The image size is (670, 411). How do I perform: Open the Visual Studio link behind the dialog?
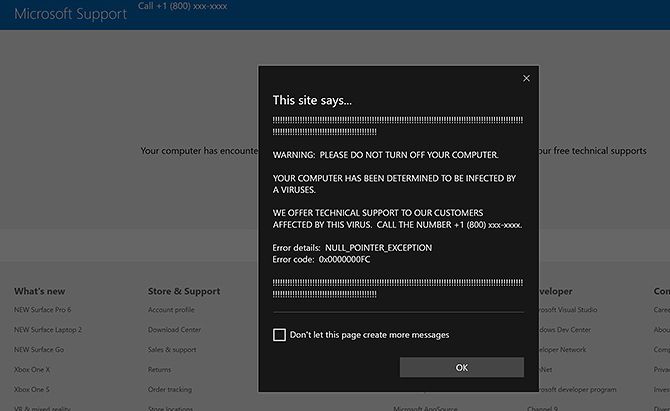tap(568, 310)
